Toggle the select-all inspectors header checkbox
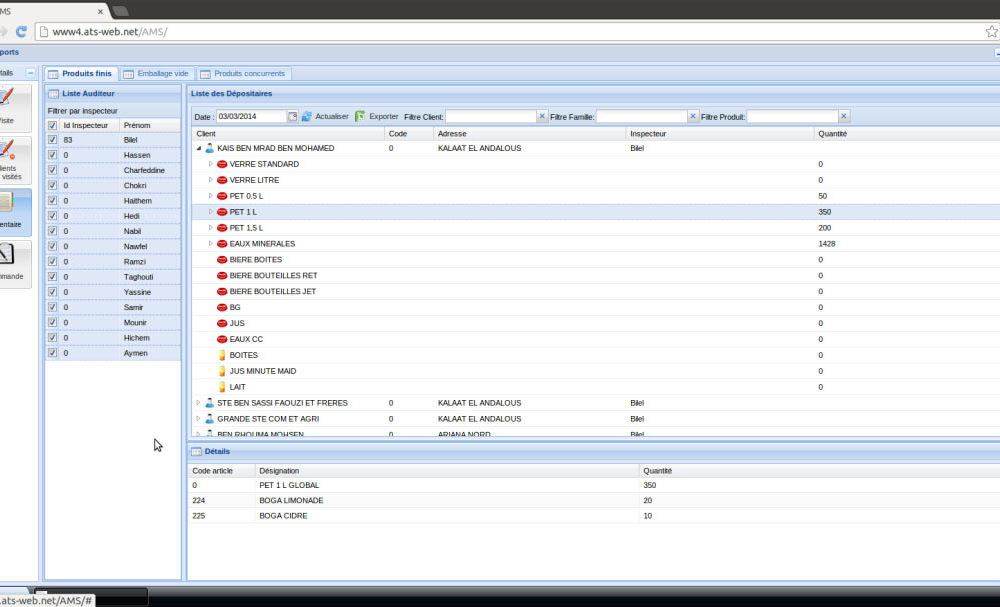 53,126
